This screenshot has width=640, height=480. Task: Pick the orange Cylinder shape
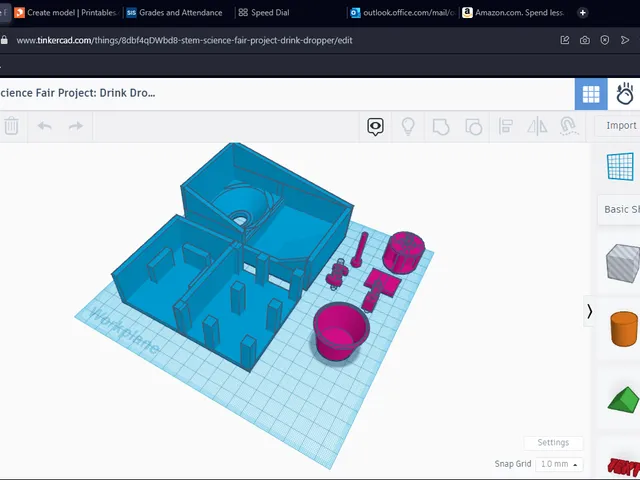click(624, 329)
